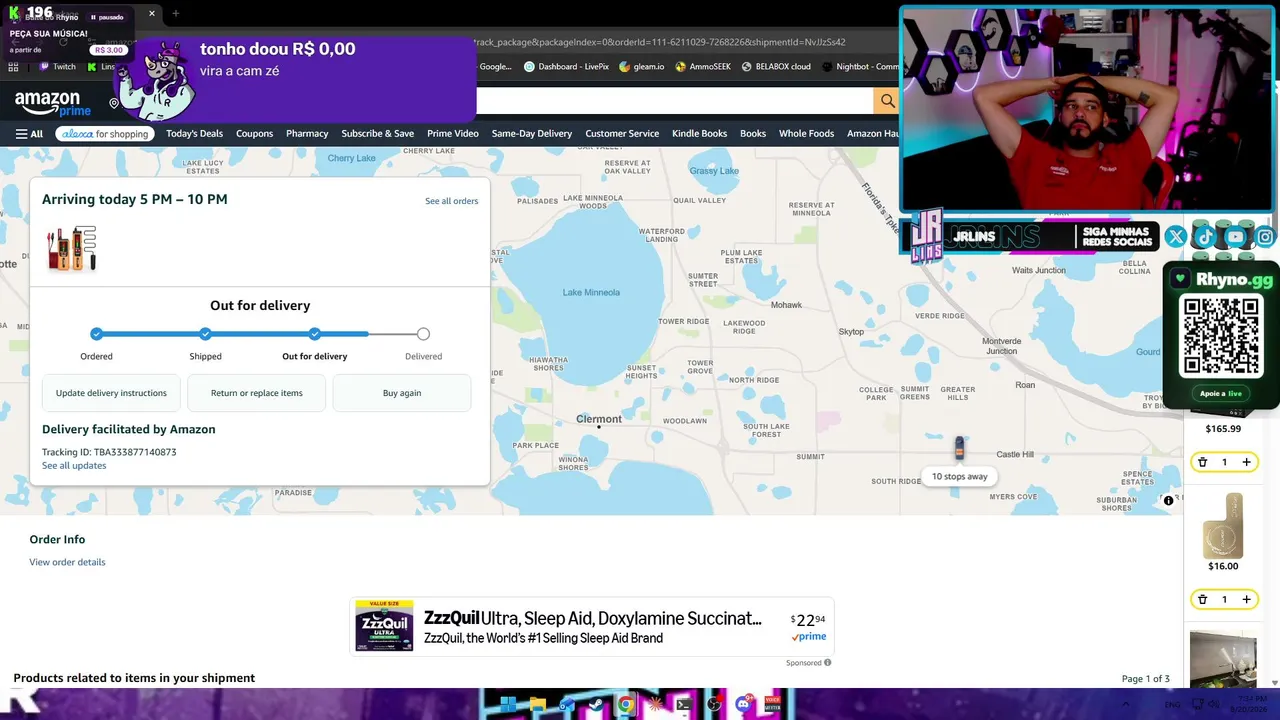
Task: Click Update delivery instructions button
Action: tap(111, 393)
